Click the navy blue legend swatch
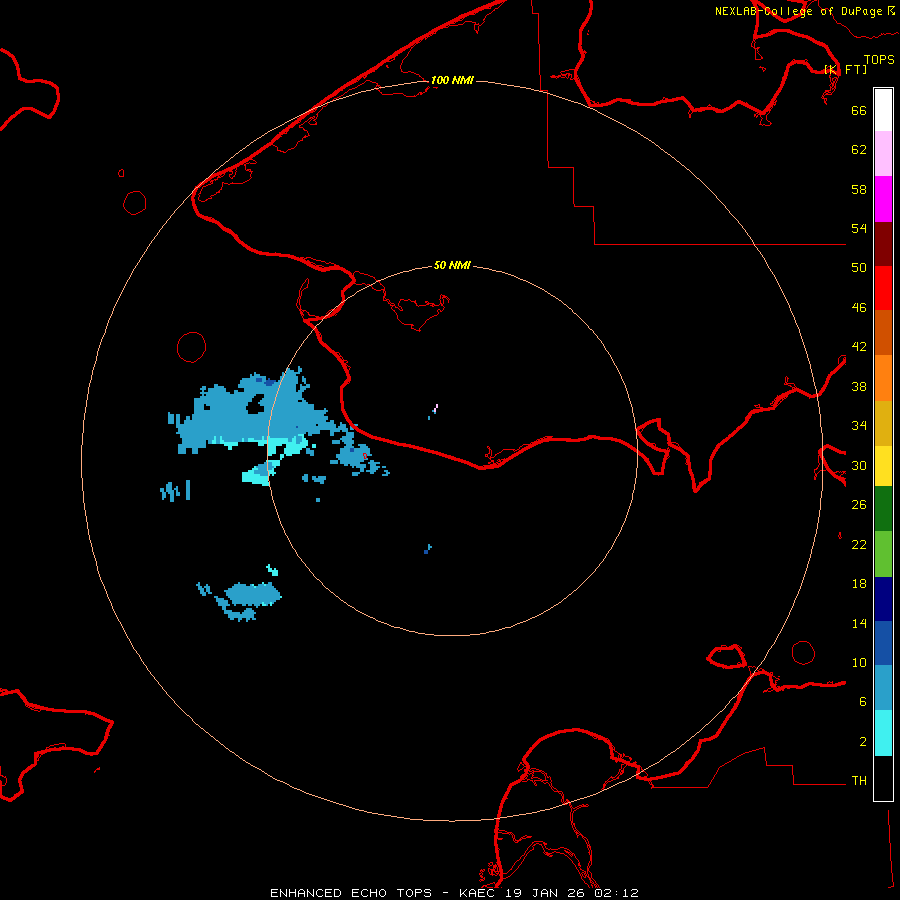The height and width of the screenshot is (900, 900). pyautogui.click(x=883, y=599)
